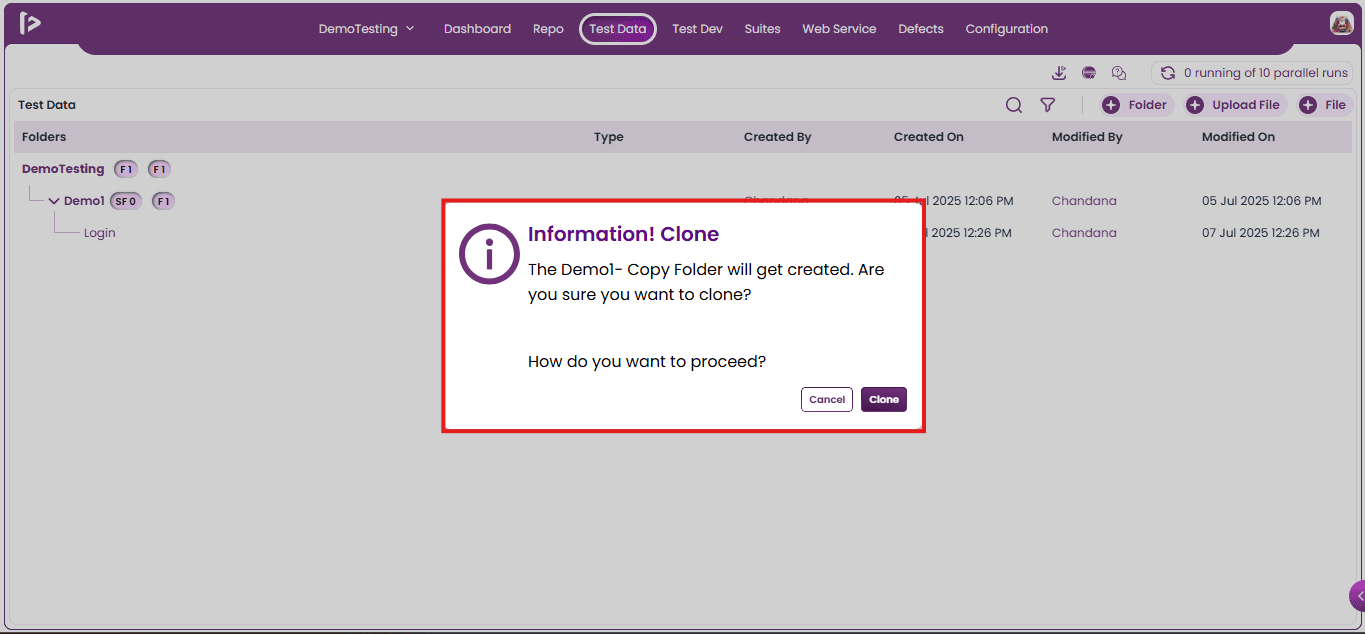Go to the Dashboard tab

point(477,29)
